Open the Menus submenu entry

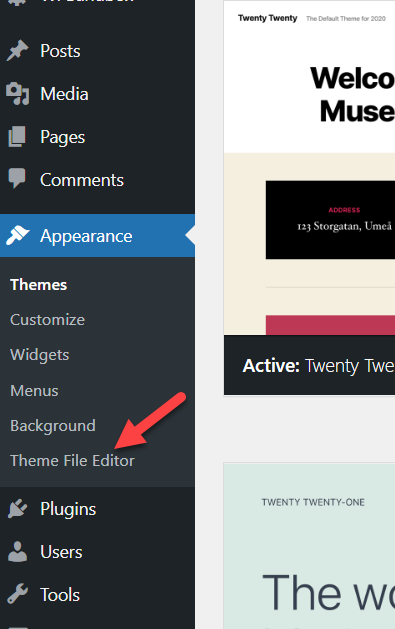[34, 390]
